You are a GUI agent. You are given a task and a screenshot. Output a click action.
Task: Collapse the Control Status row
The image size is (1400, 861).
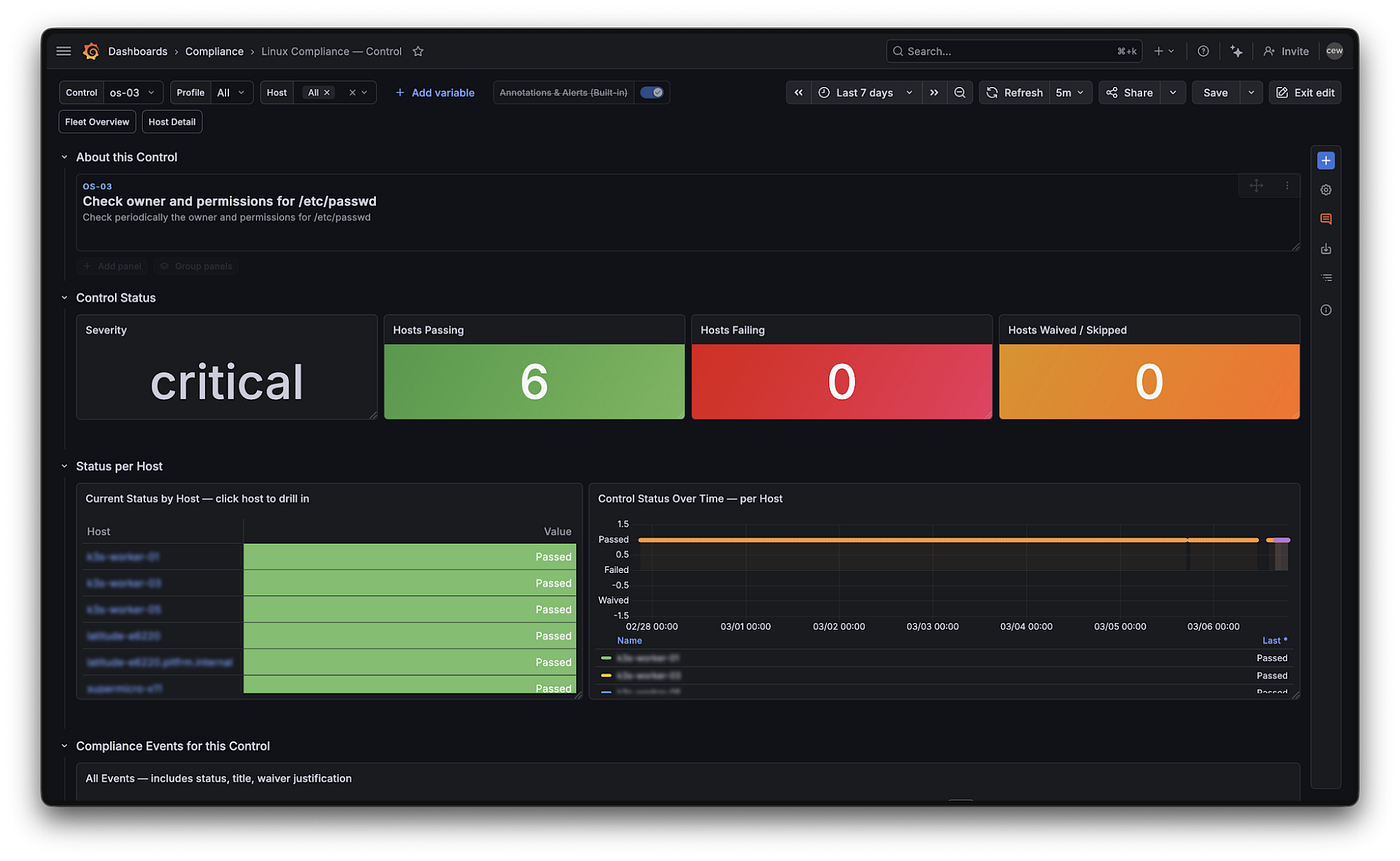[64, 298]
